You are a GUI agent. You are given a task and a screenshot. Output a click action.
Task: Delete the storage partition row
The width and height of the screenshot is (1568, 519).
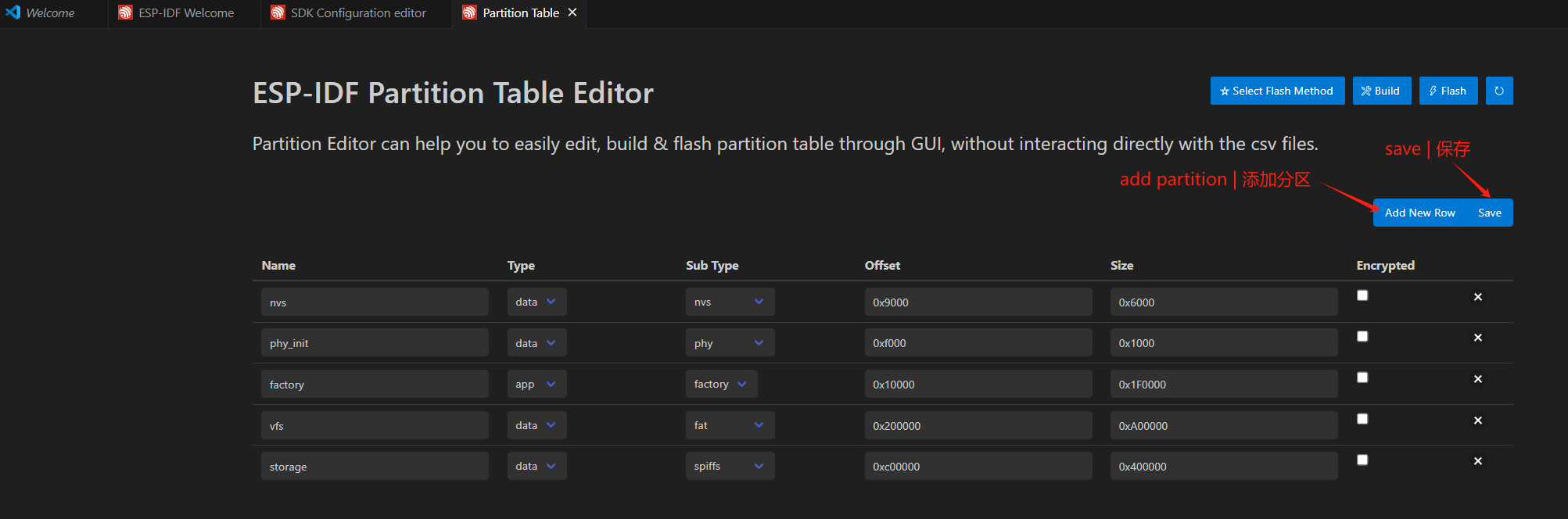(1477, 461)
